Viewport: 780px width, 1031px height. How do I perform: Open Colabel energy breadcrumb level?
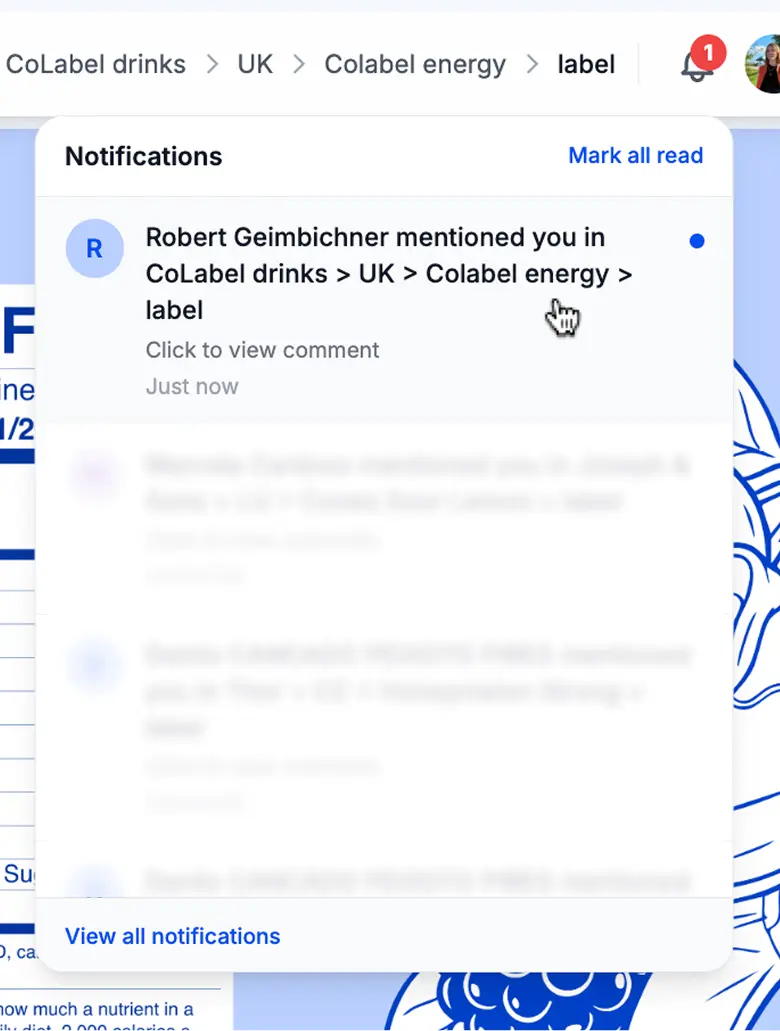click(x=415, y=65)
